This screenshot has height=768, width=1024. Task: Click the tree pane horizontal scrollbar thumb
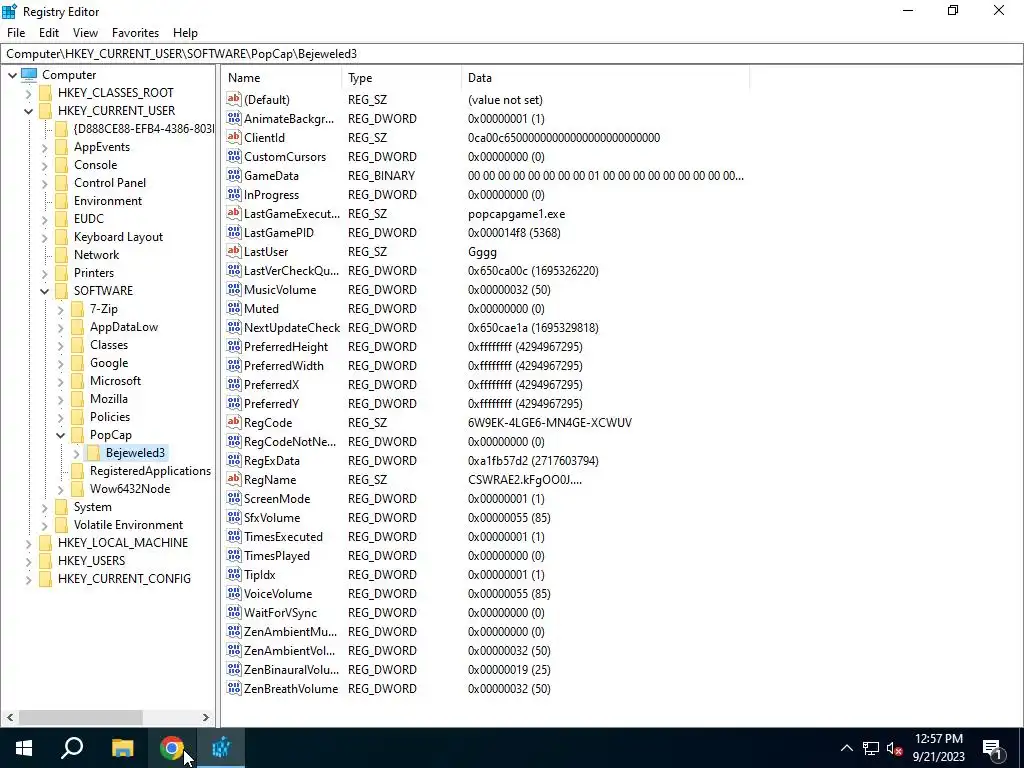point(81,717)
